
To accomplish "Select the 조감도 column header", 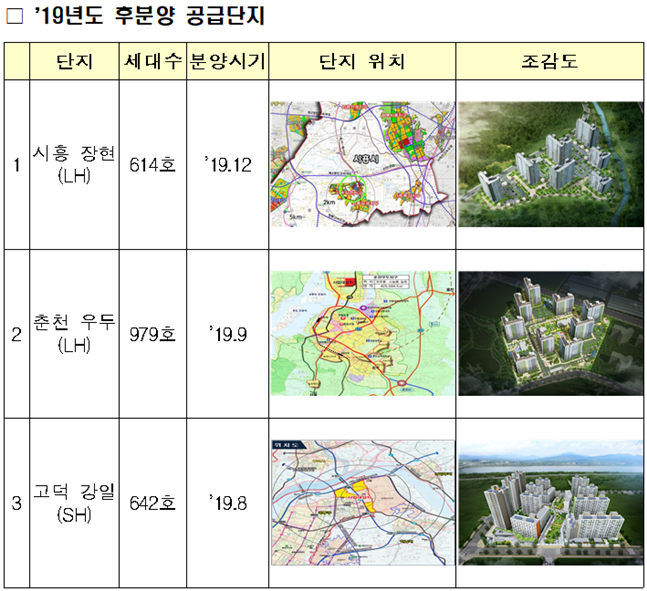I will point(550,61).
